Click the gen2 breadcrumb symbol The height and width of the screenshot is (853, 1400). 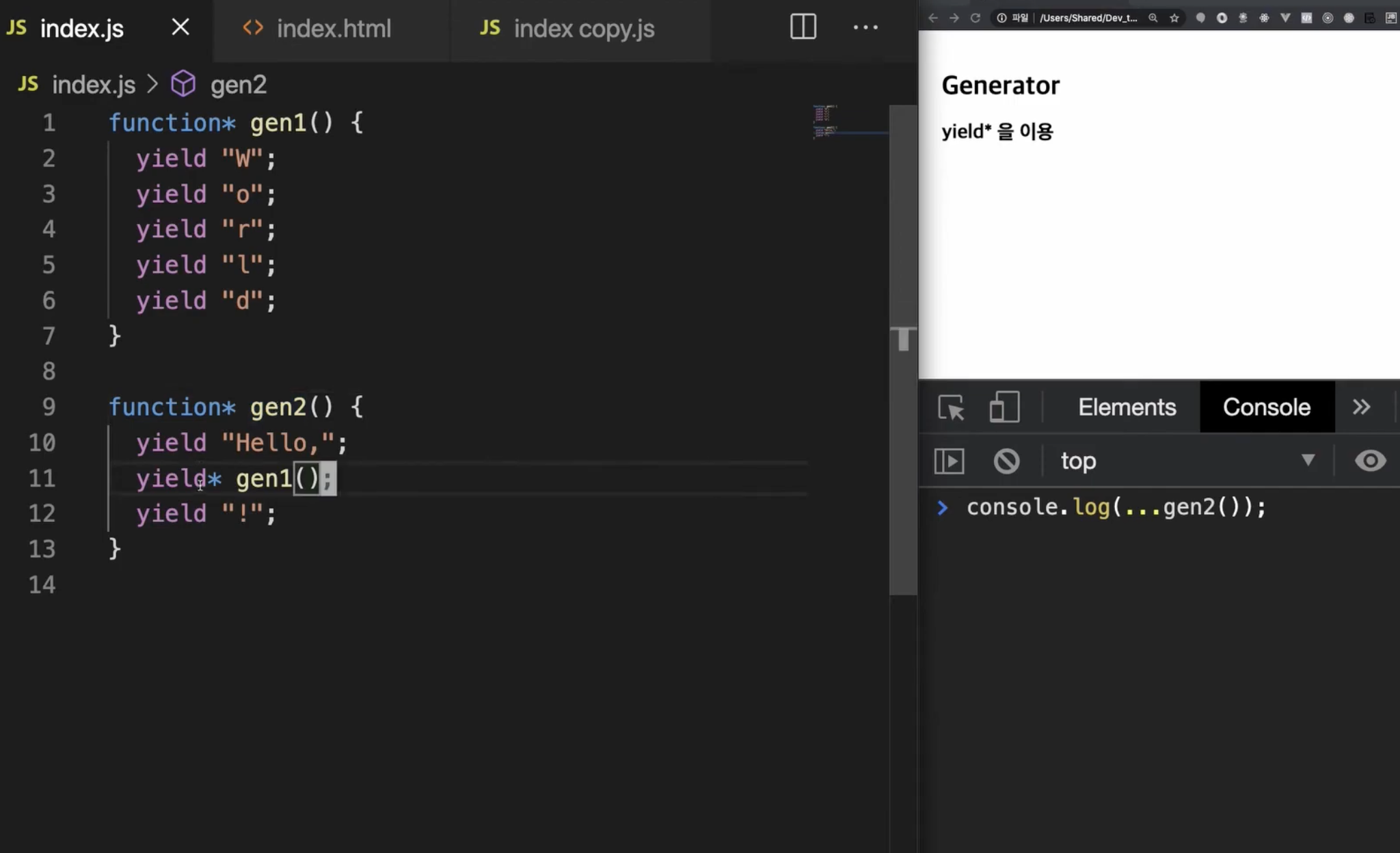coord(237,85)
